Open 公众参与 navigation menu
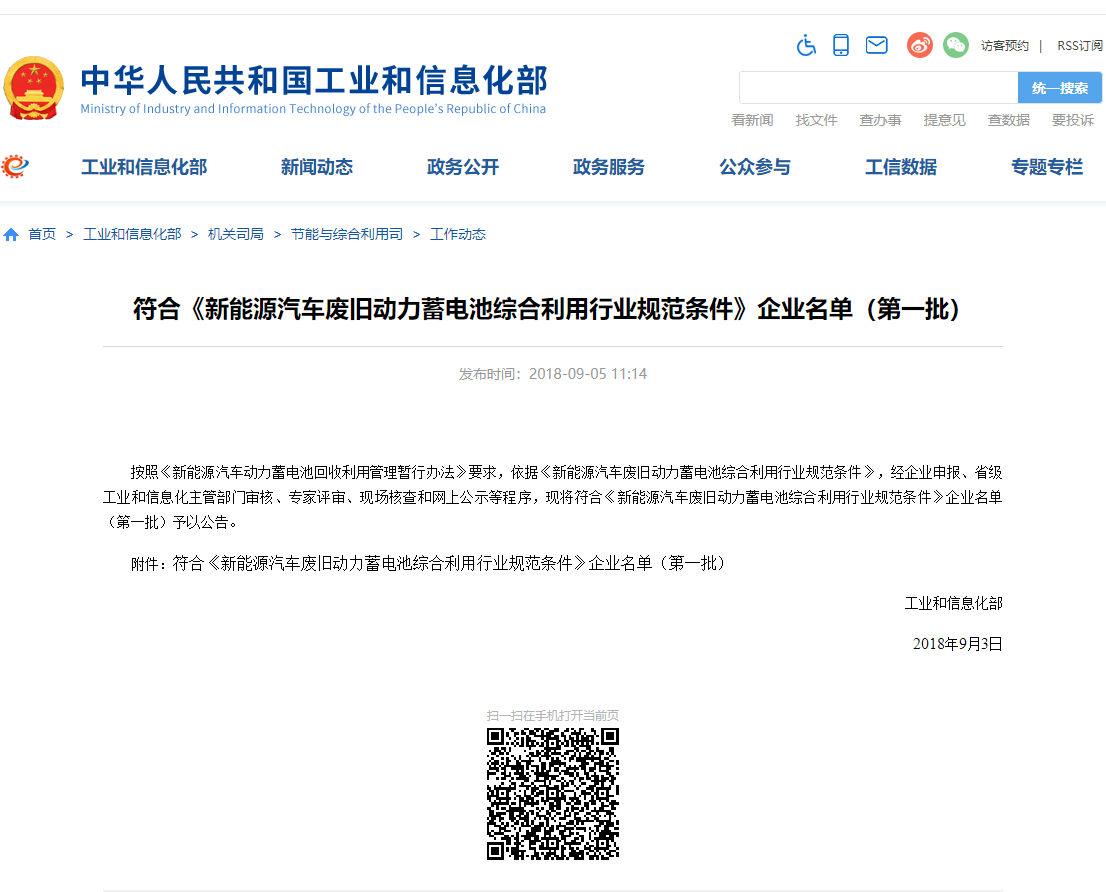This screenshot has width=1106, height=892. [755, 167]
